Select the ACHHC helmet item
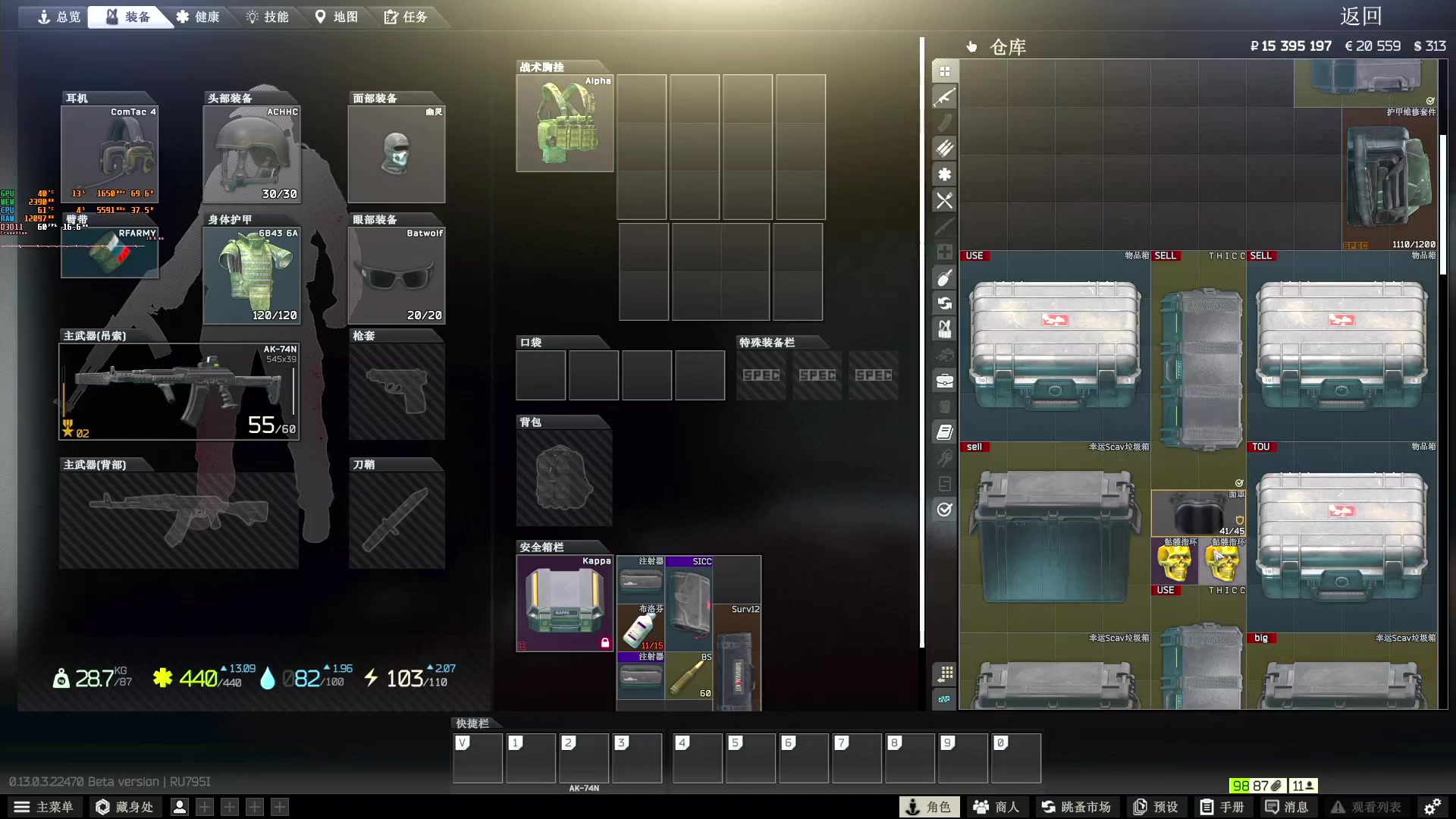 (252, 154)
